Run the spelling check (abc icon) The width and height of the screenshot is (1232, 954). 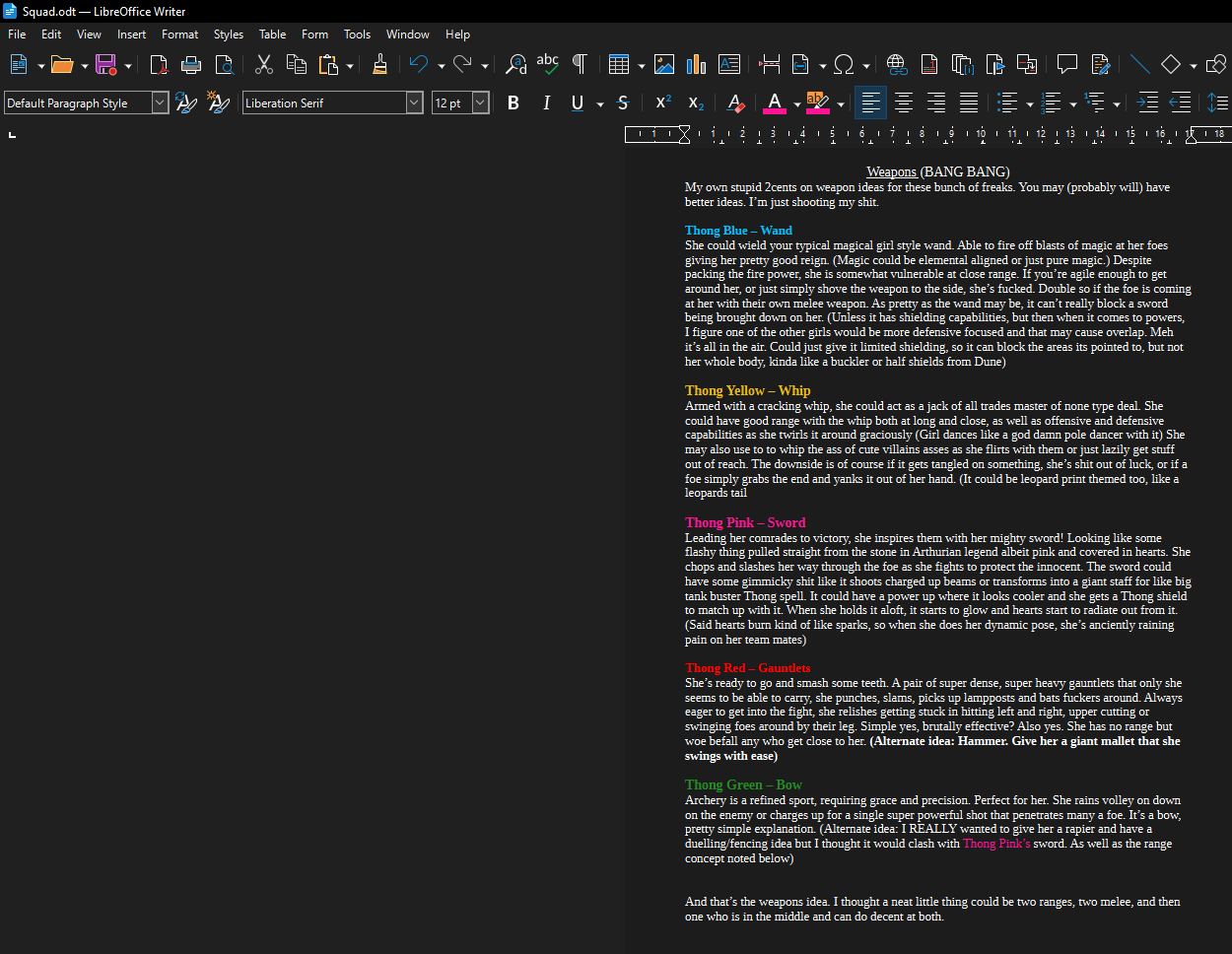(548, 64)
